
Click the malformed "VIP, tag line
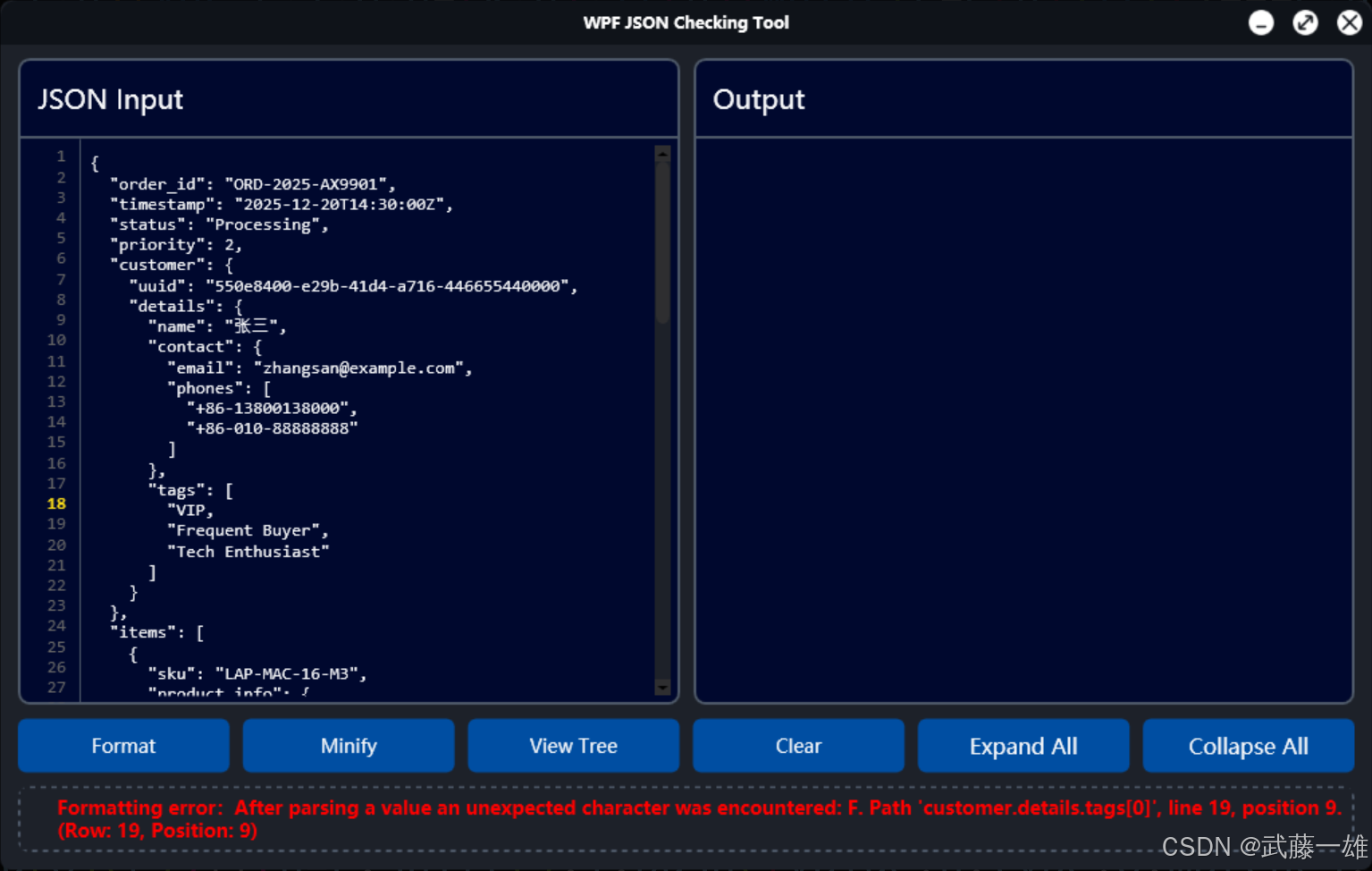(x=190, y=511)
